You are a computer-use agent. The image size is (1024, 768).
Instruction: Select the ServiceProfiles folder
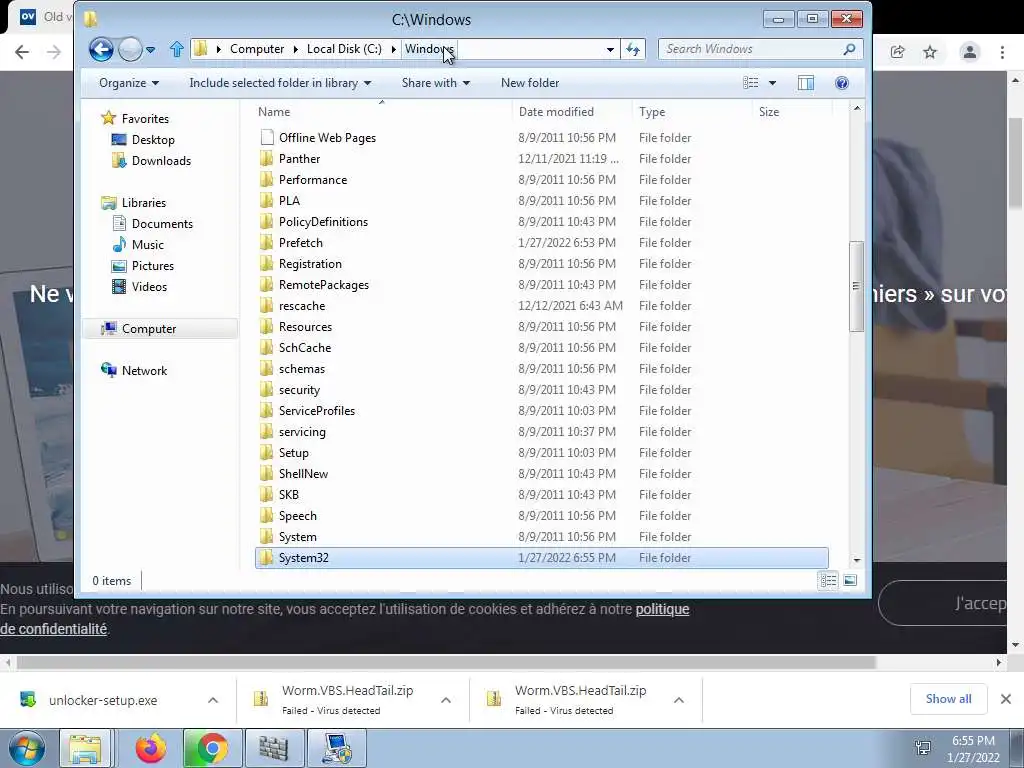tap(317, 411)
